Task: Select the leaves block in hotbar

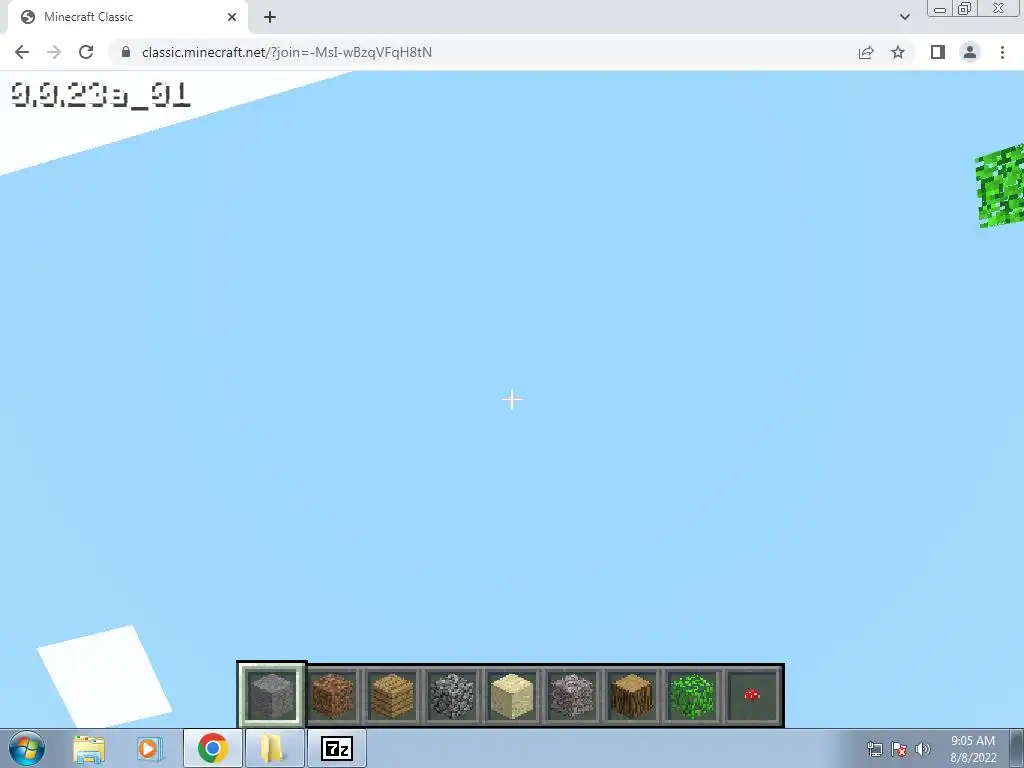Action: pos(692,695)
